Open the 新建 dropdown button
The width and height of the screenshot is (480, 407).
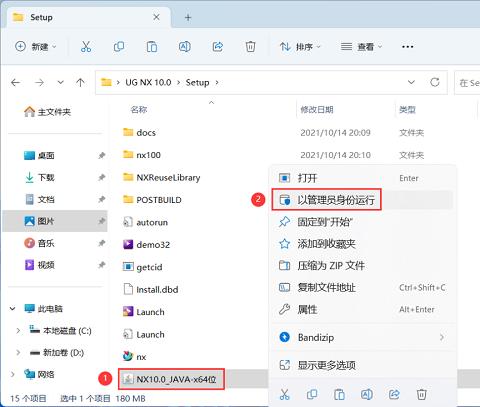36,47
